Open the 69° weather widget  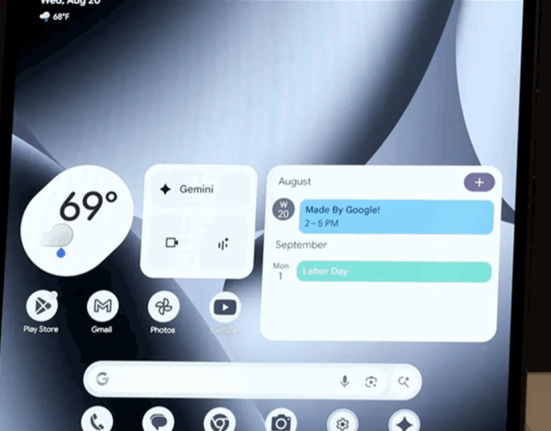coord(77,221)
